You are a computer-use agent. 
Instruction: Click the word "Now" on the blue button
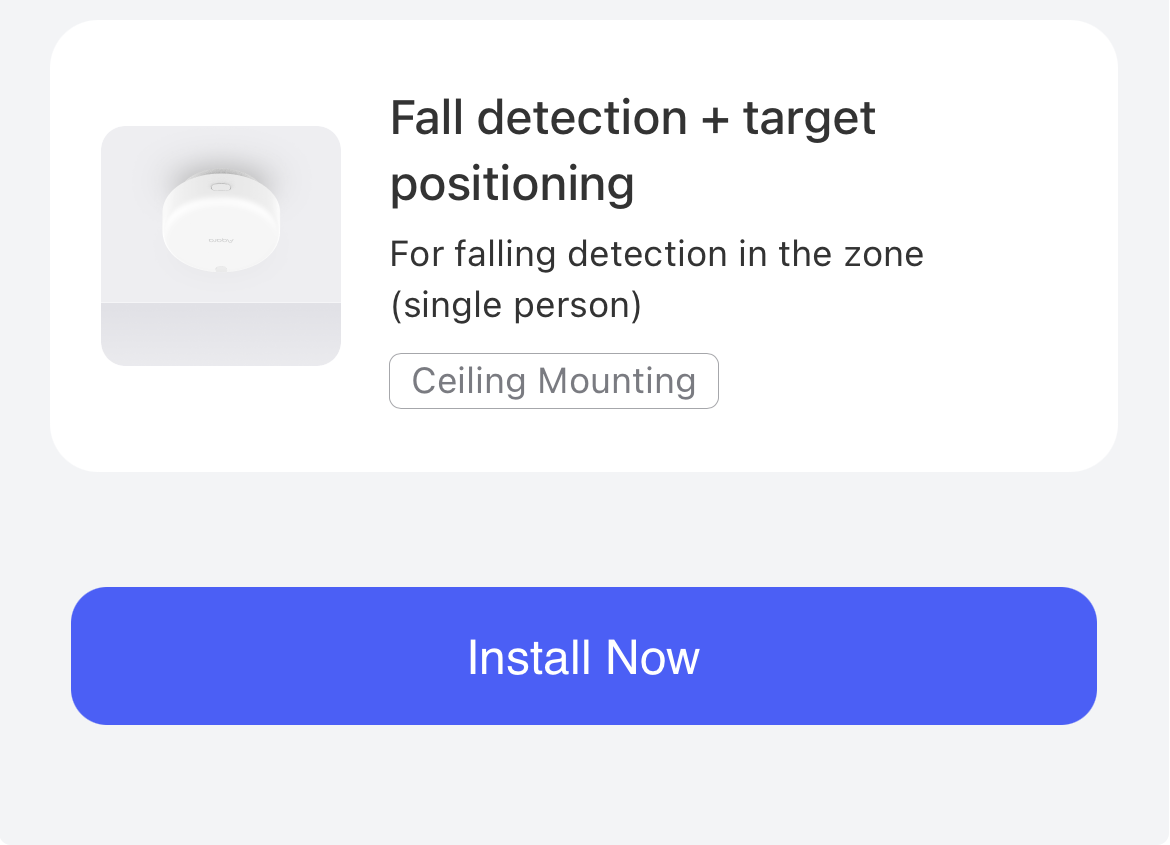(652, 657)
